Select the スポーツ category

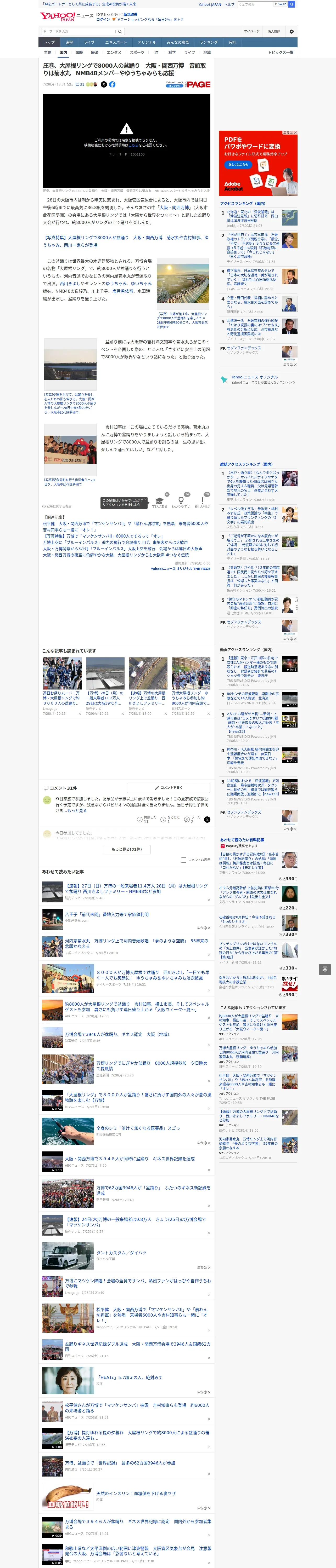click(x=137, y=52)
